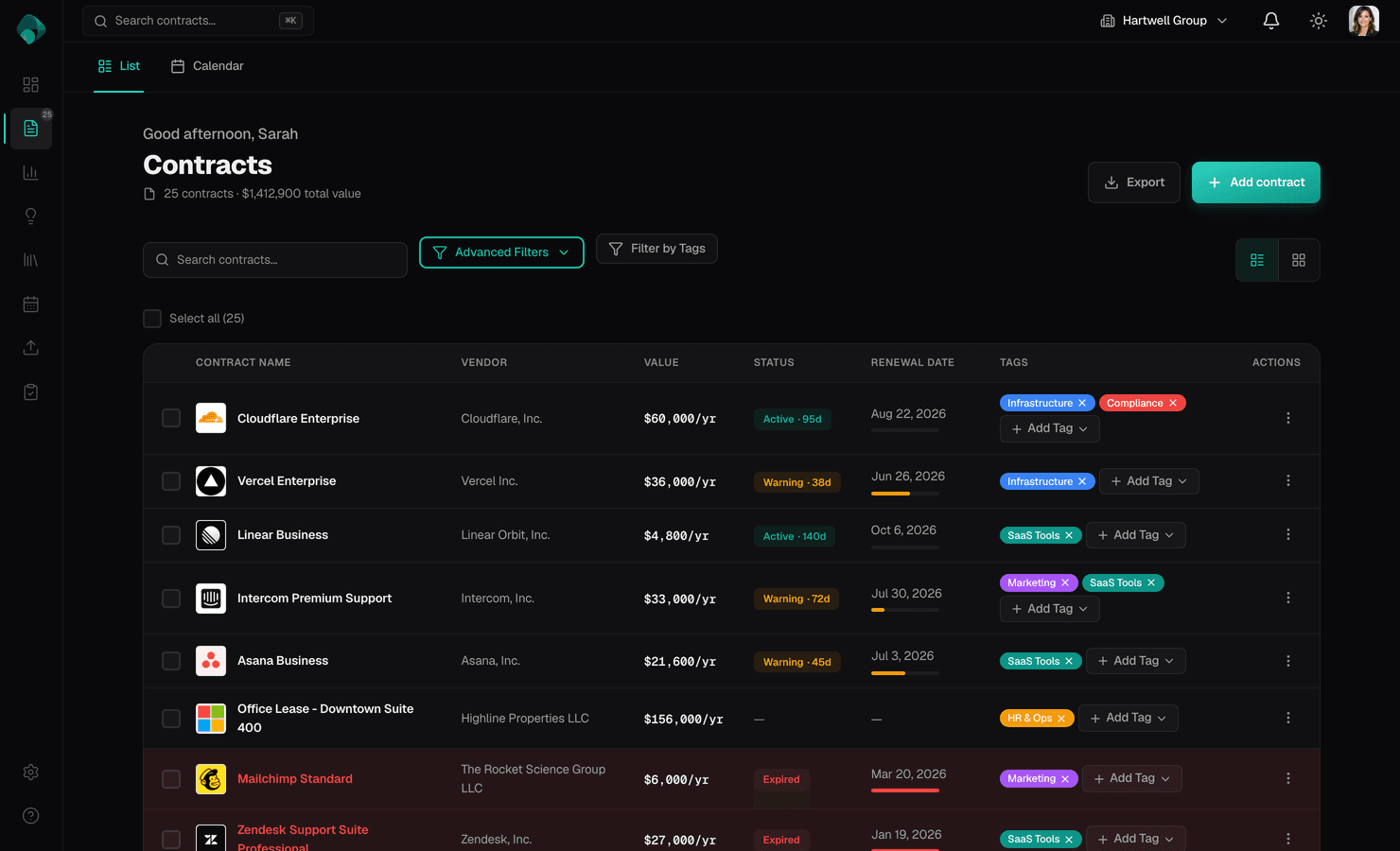This screenshot has height=851, width=1400.
Task: Expand the Advanced Filters dropdown
Action: [x=501, y=252]
